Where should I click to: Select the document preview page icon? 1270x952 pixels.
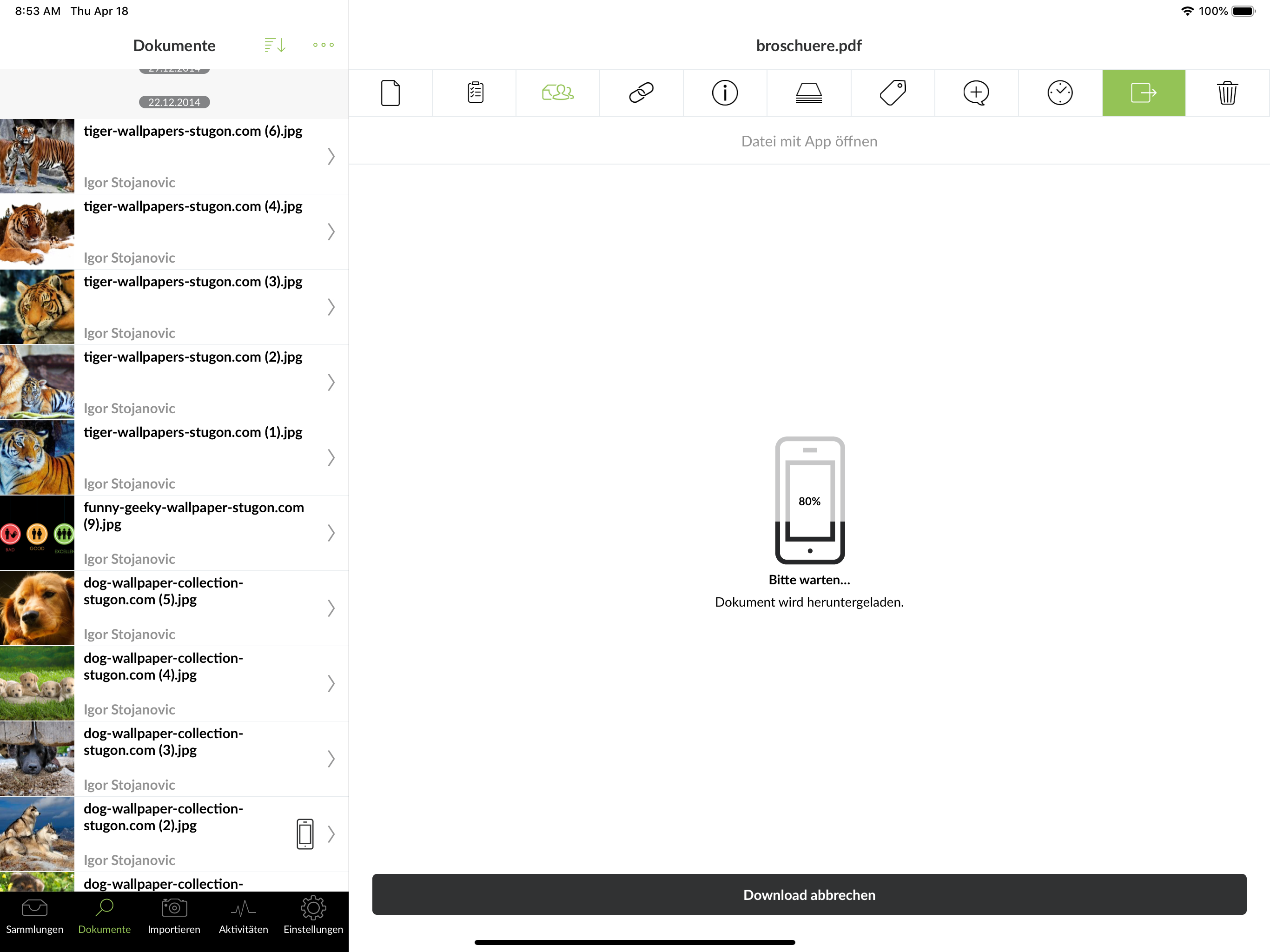point(390,93)
